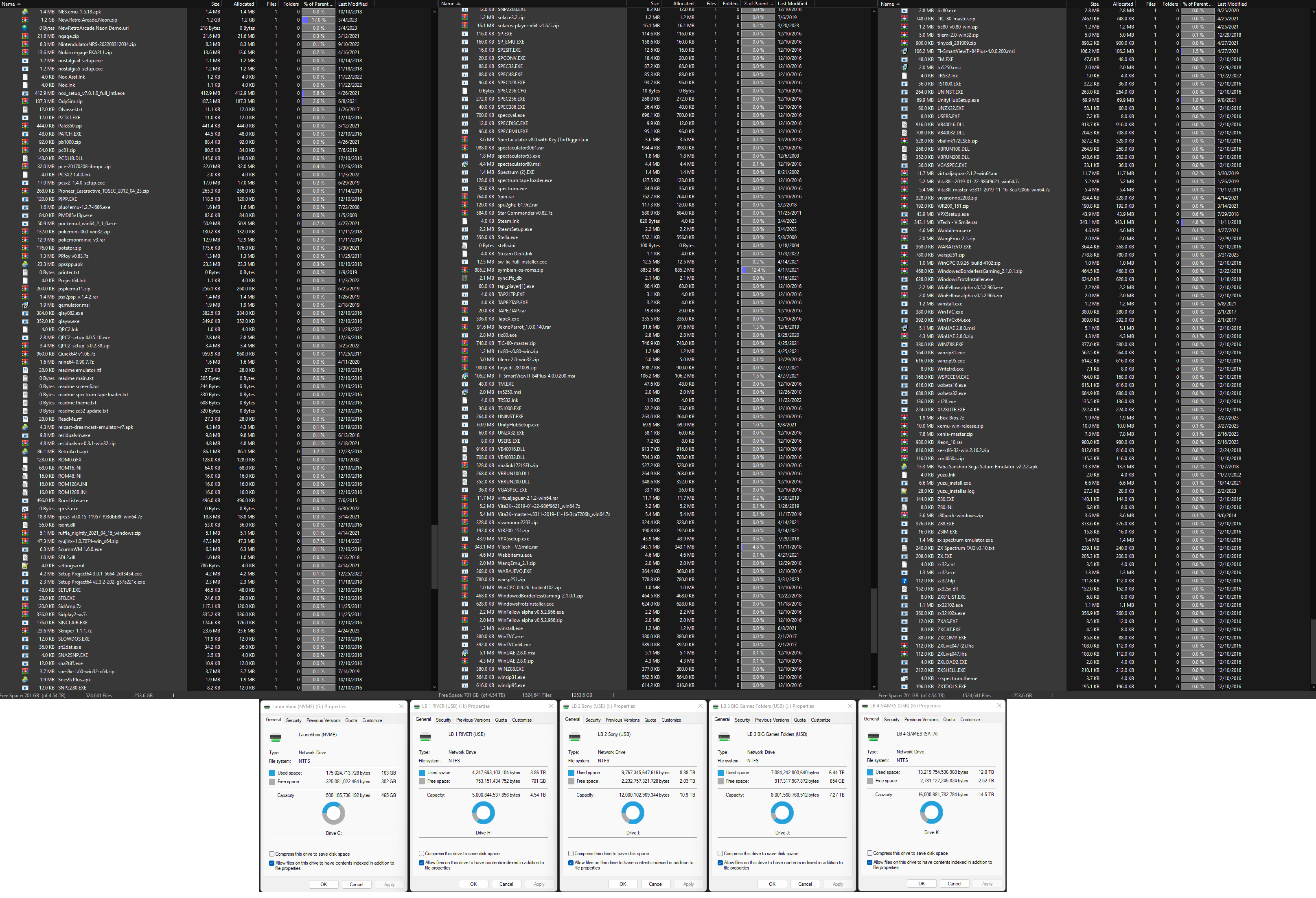Disable content indexing checkbox in LB 2 Sony Properties
The width and height of the screenshot is (1316, 898).
571,863
